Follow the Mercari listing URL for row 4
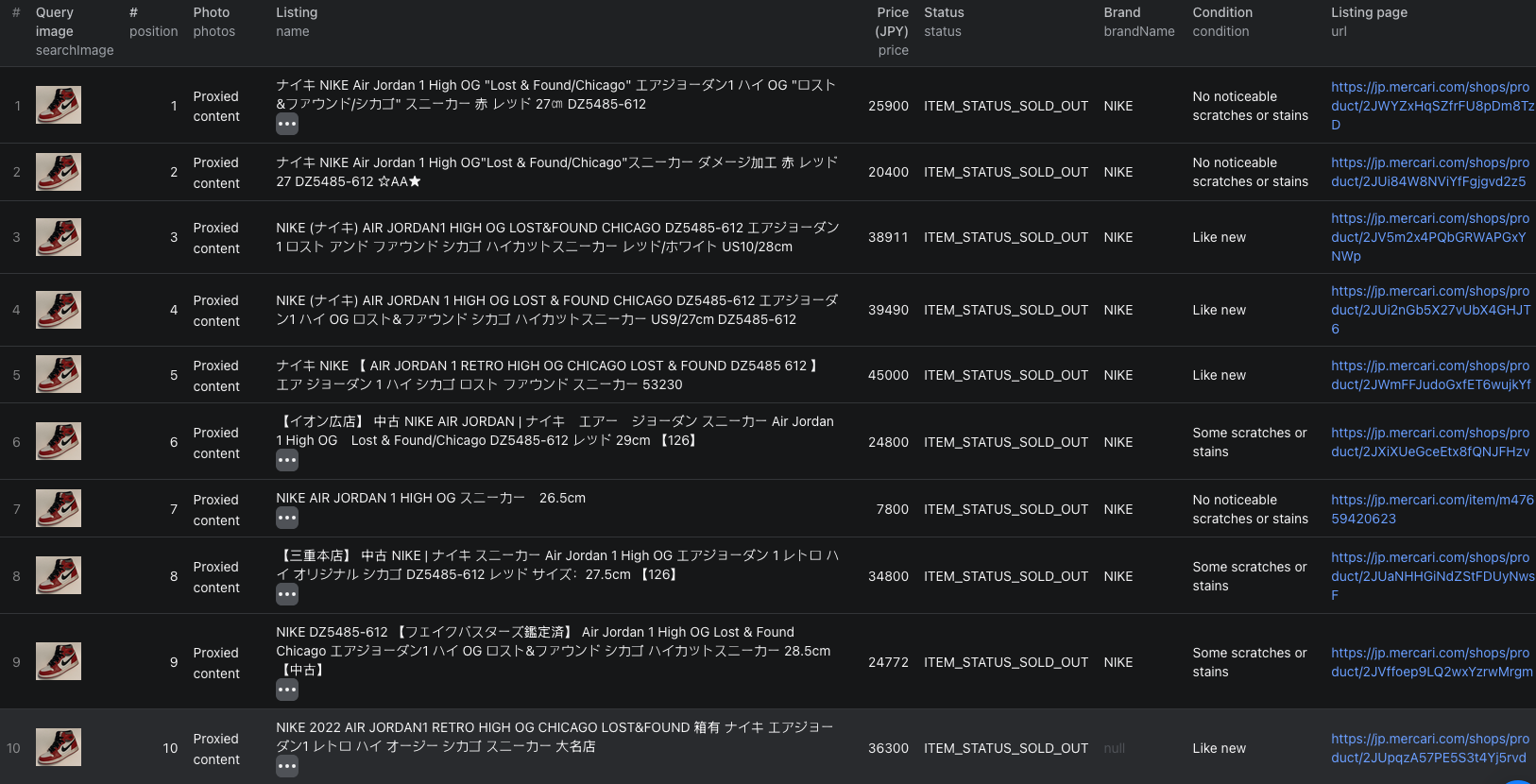1536x784 pixels. pyautogui.click(x=1431, y=310)
